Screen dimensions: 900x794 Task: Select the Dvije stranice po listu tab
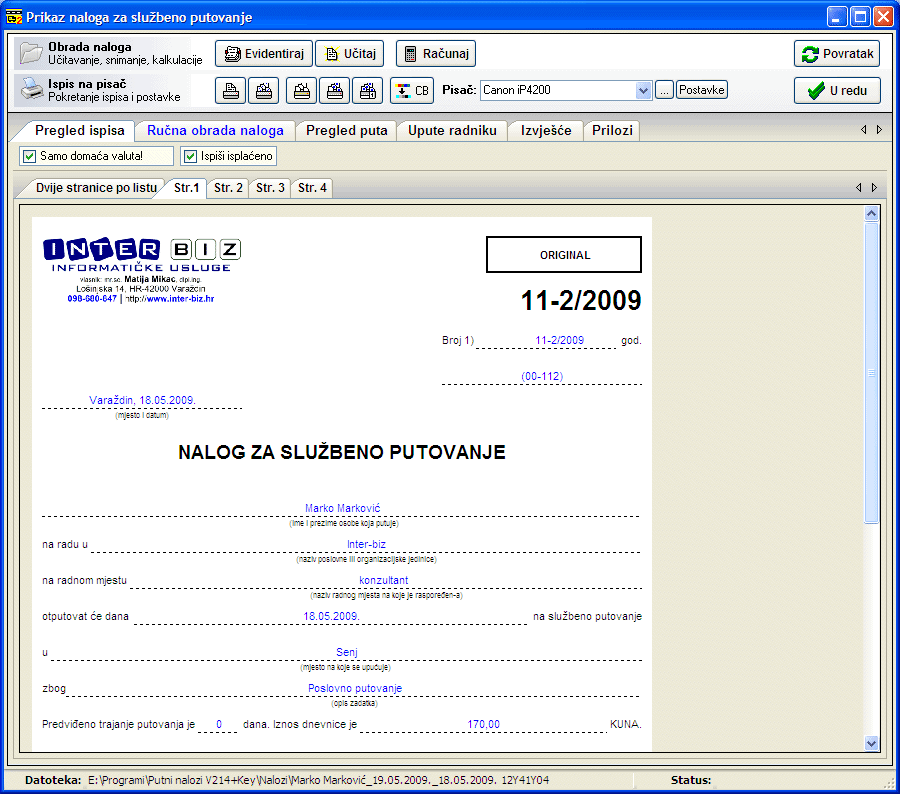point(95,188)
